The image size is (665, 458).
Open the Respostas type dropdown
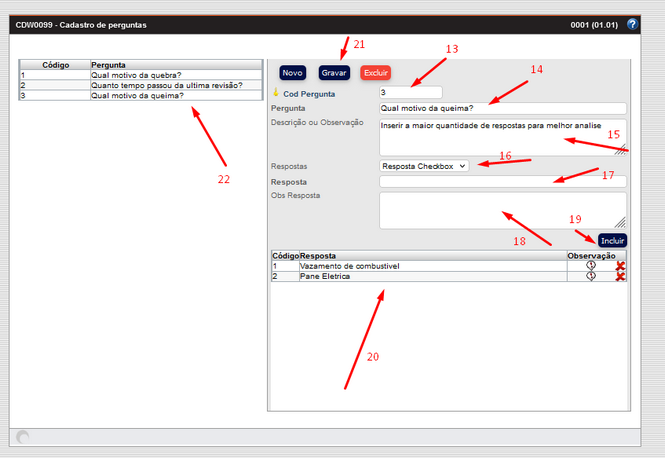coord(424,166)
